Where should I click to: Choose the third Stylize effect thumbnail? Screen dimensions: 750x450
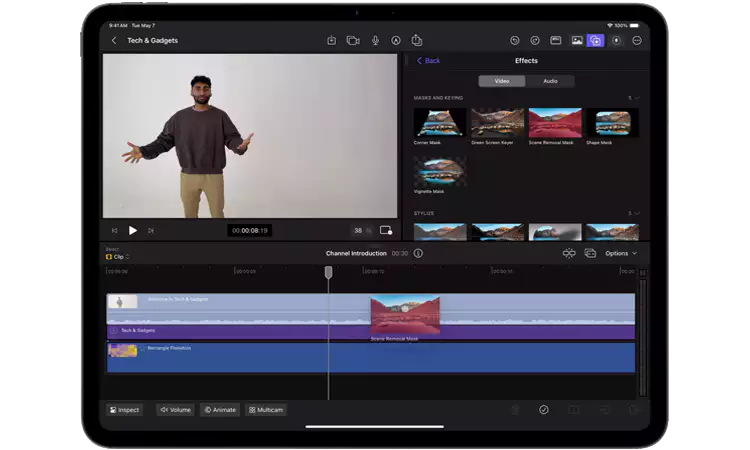pos(555,232)
